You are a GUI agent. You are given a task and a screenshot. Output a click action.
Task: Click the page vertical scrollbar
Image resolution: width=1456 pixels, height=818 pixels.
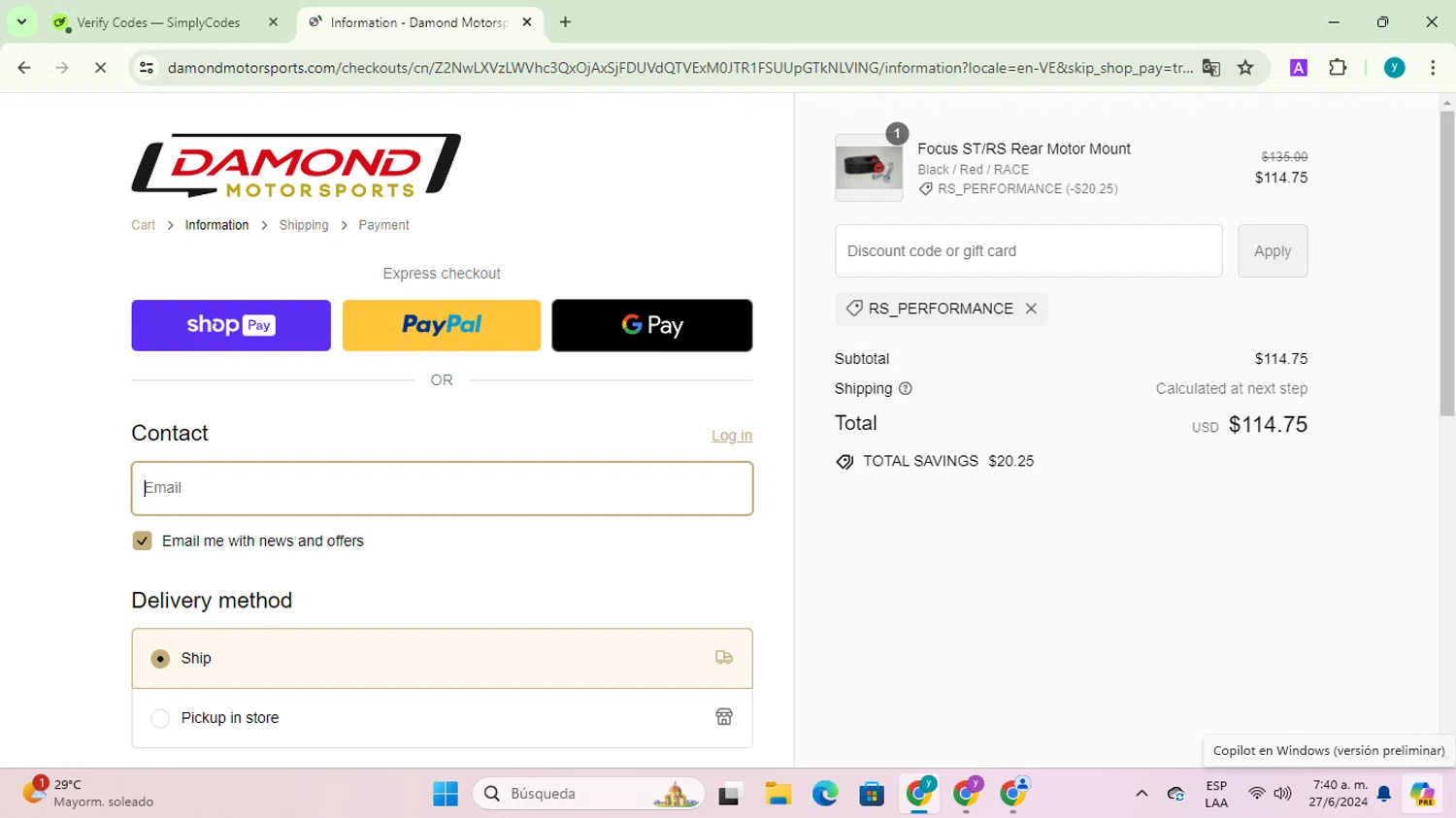point(1447,262)
